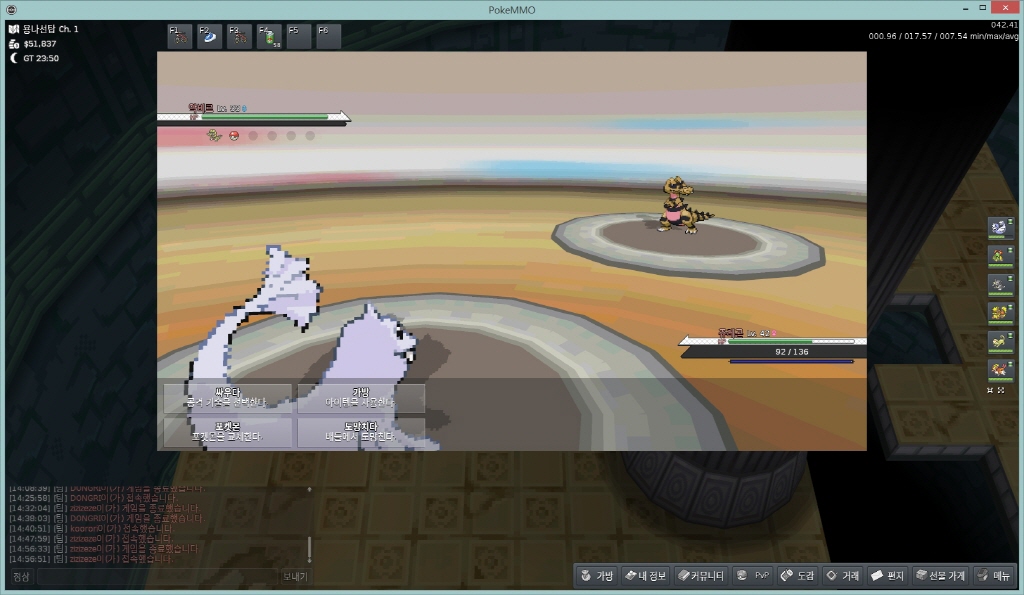Open 선물 가게 (Gift Shop)
The width and height of the screenshot is (1024, 595).
pos(940,575)
